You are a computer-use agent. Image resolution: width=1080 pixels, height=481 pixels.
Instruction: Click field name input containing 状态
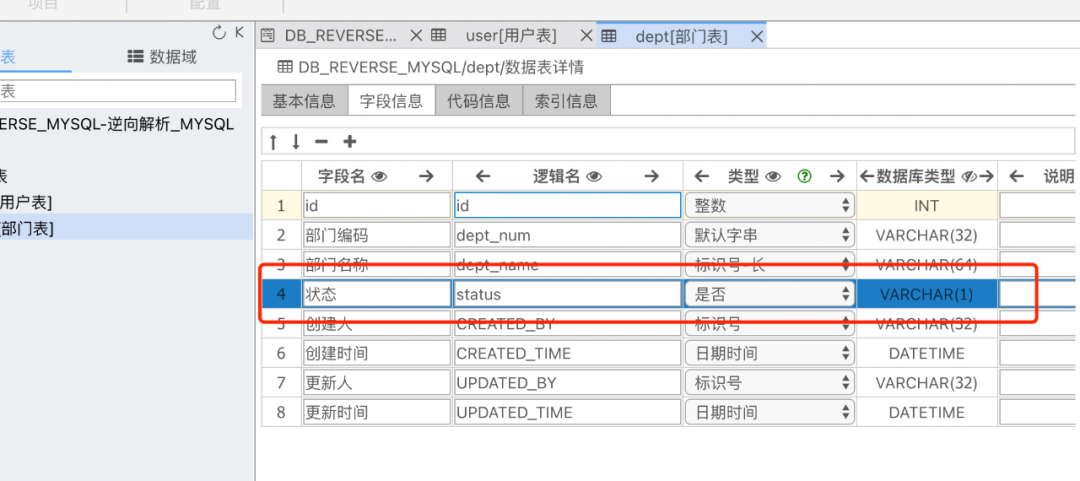pyautogui.click(x=377, y=294)
